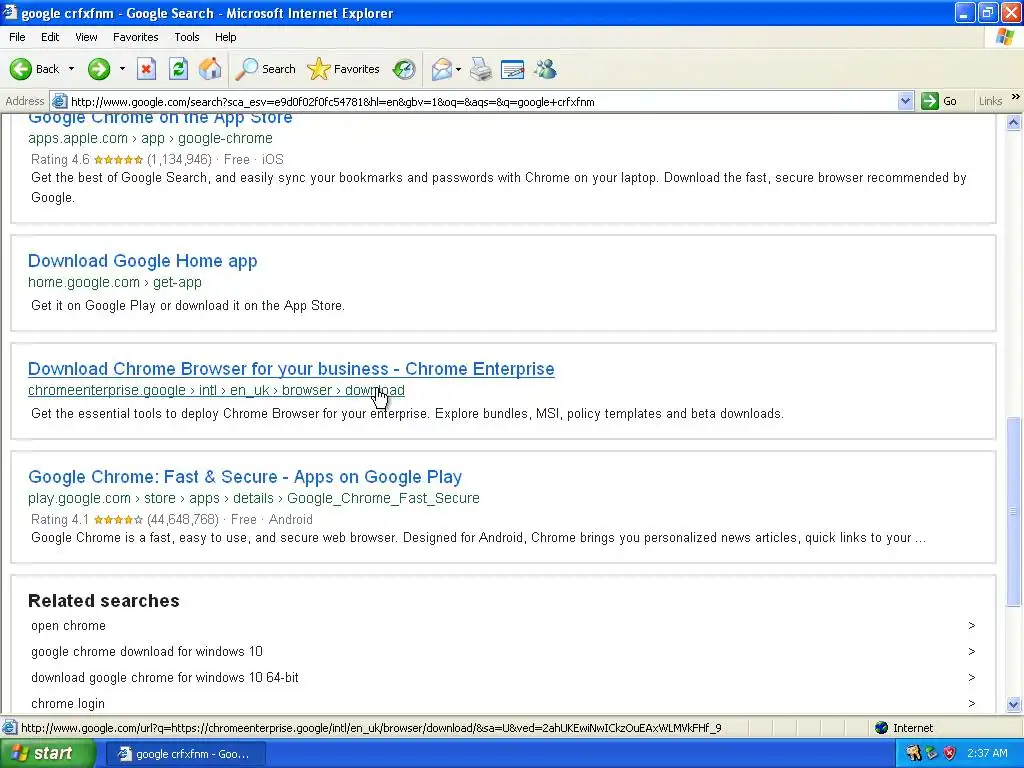Image resolution: width=1024 pixels, height=768 pixels.
Task: Click the Rating 4.6 stars for App Store
Action: [118, 159]
